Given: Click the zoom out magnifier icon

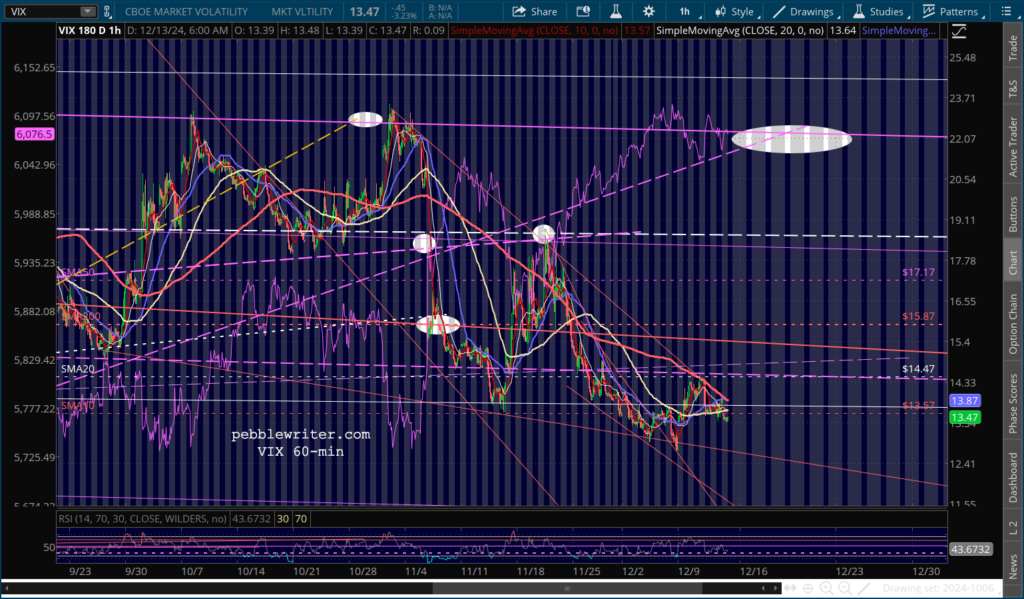Looking at the screenshot, I should (845, 589).
